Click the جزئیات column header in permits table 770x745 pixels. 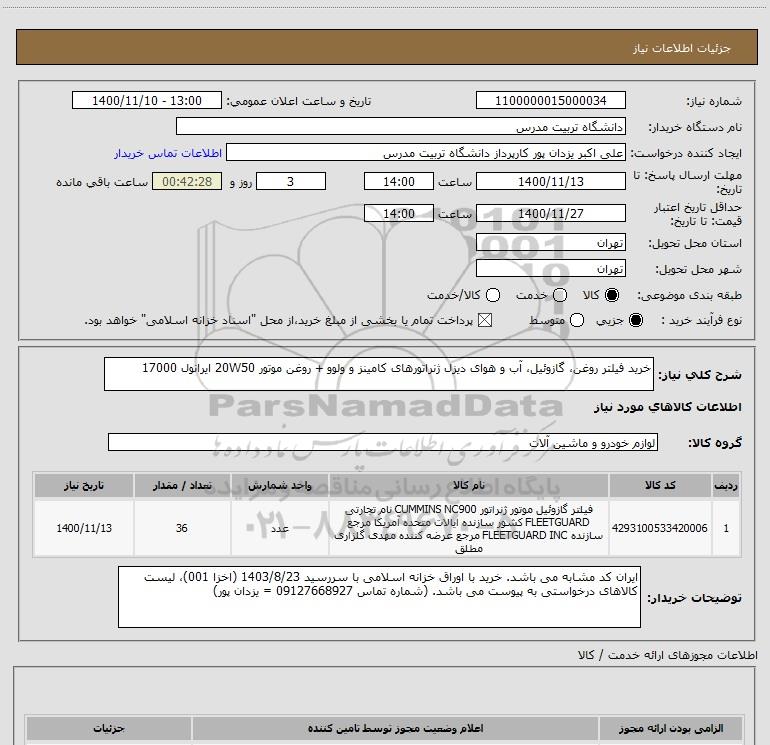(x=109, y=728)
